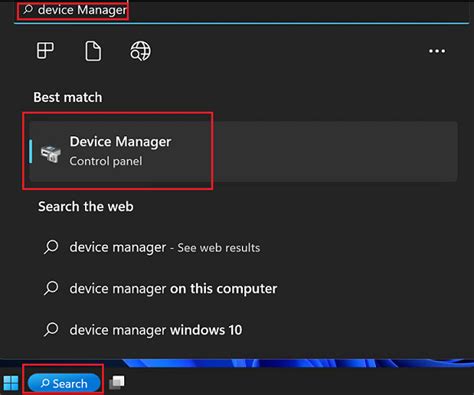Filter results by Web globe icon
The width and height of the screenshot is (474, 395).
coord(140,51)
